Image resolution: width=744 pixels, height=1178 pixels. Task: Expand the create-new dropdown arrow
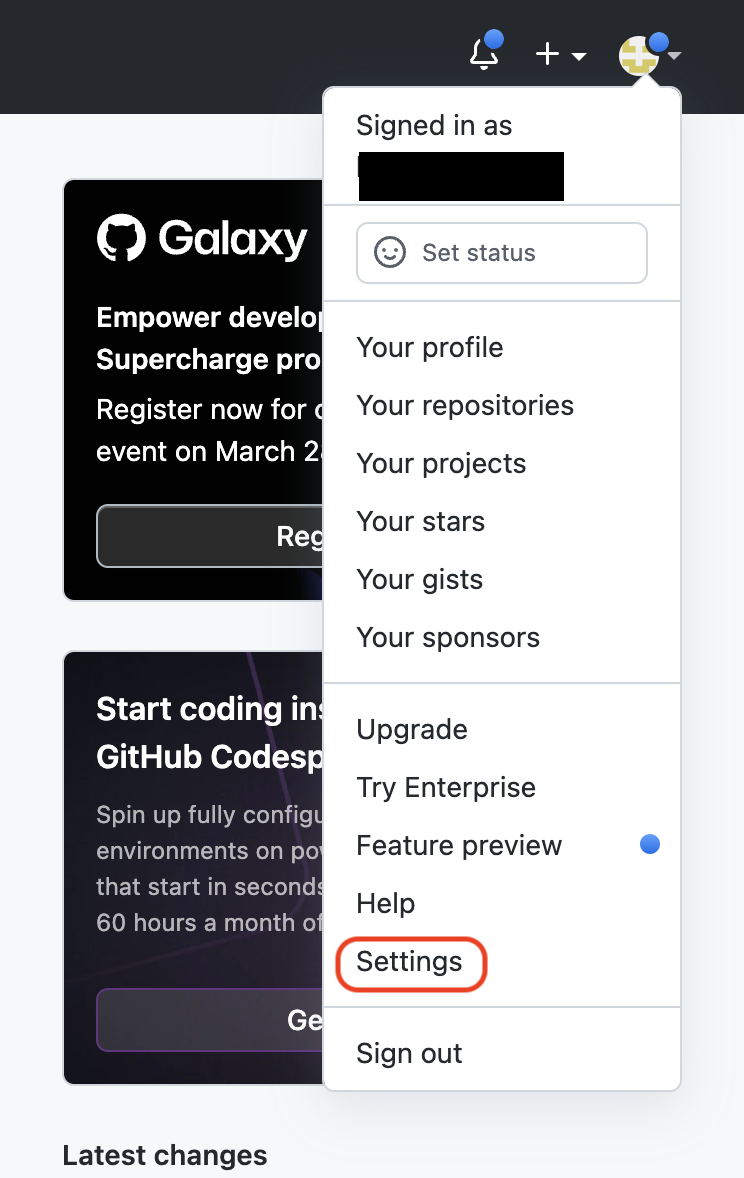(x=579, y=56)
